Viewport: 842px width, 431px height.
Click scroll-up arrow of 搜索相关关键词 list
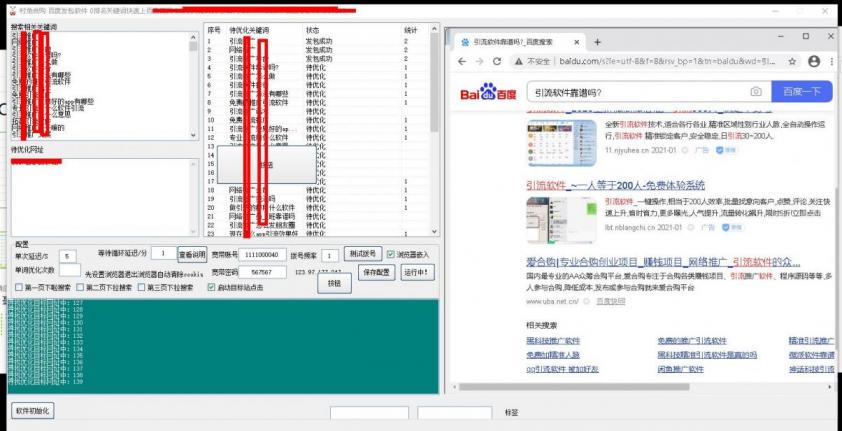(x=194, y=36)
